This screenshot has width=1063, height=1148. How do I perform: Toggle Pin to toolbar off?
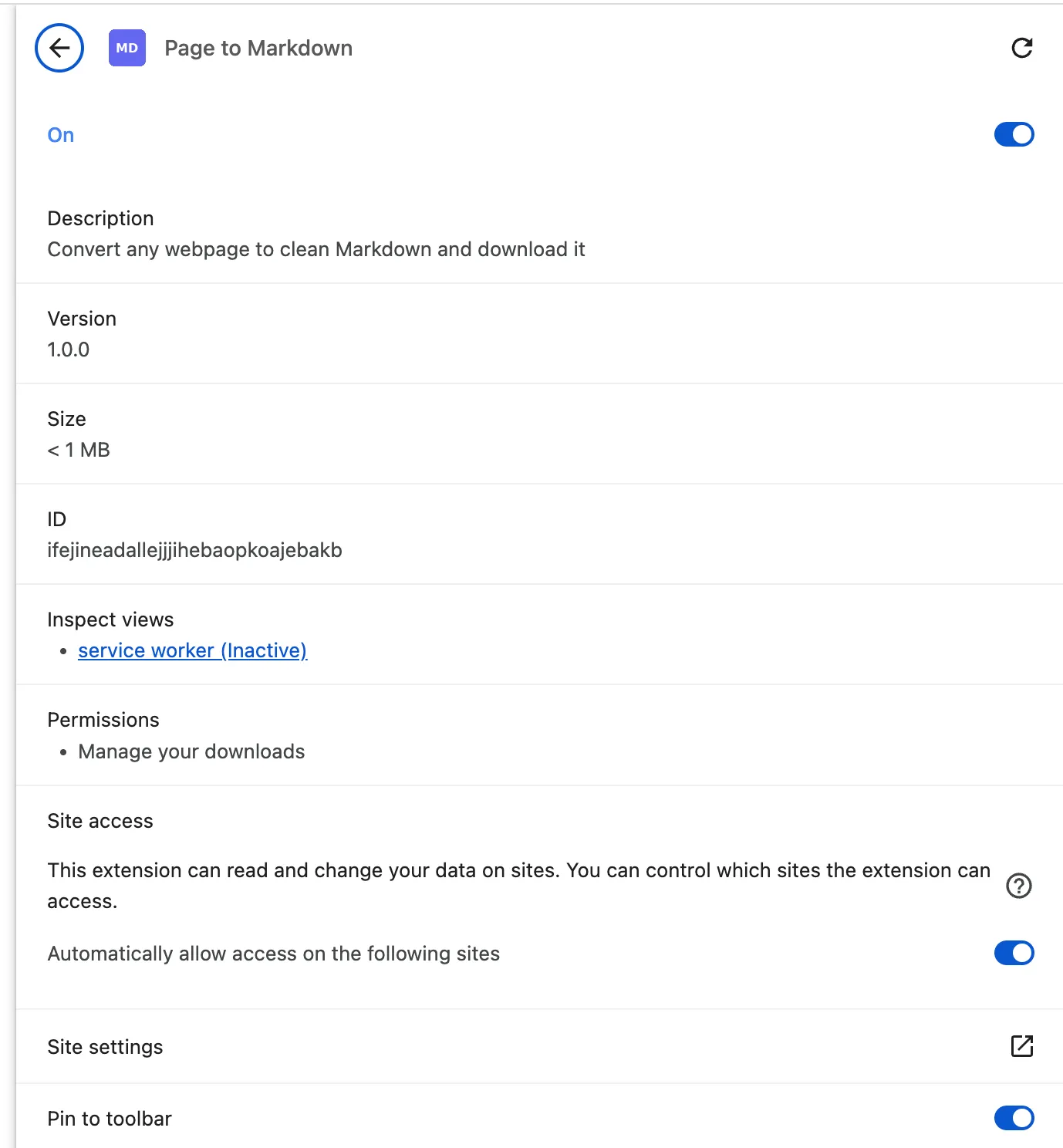1013,1118
